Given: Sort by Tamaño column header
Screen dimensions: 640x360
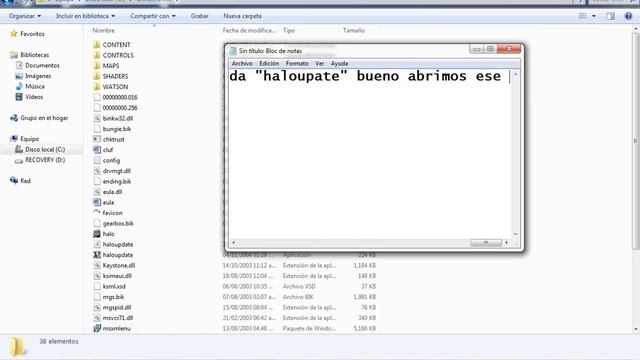Looking at the screenshot, I should (x=354, y=30).
